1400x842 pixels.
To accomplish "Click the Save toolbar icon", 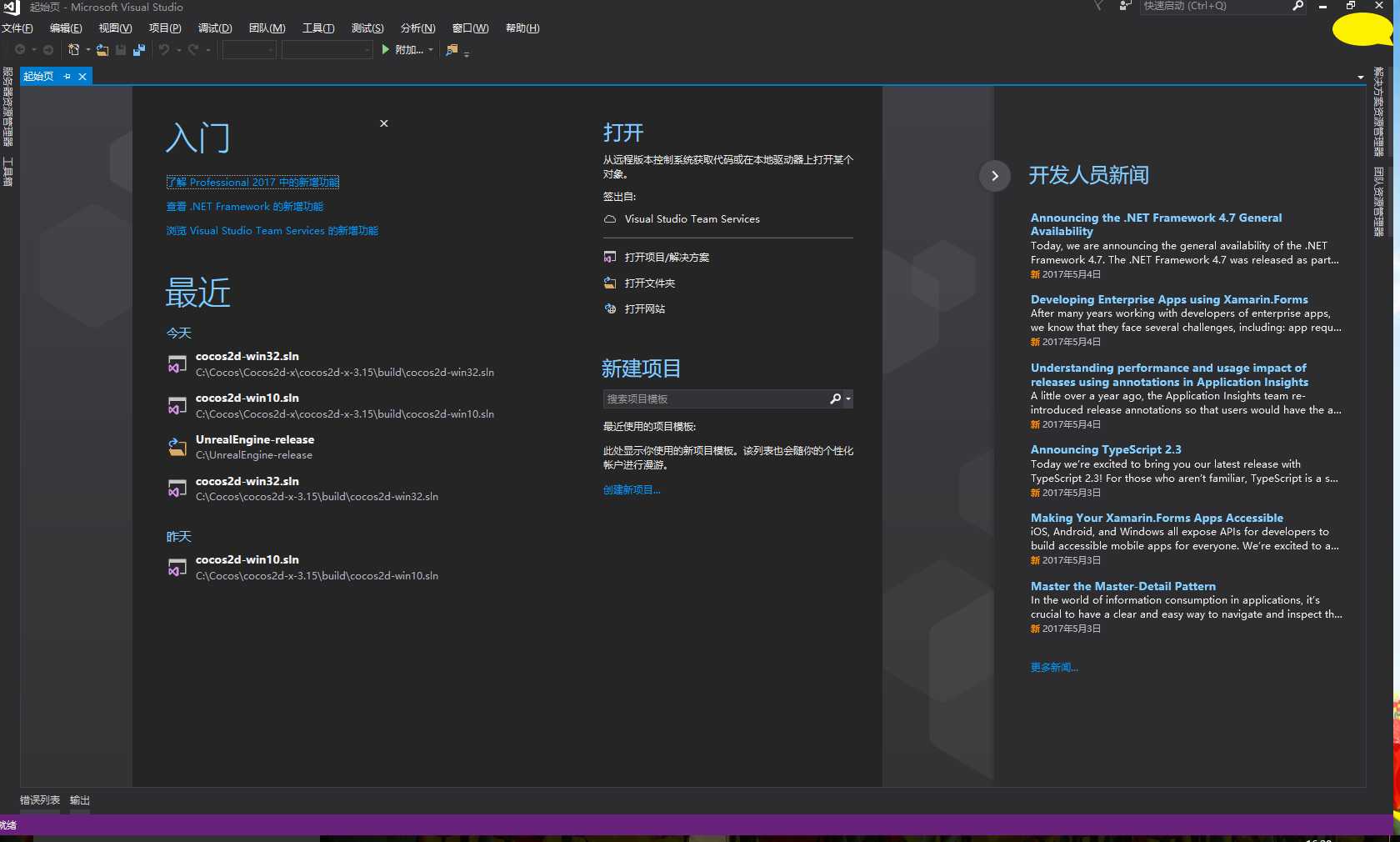I will (121, 50).
